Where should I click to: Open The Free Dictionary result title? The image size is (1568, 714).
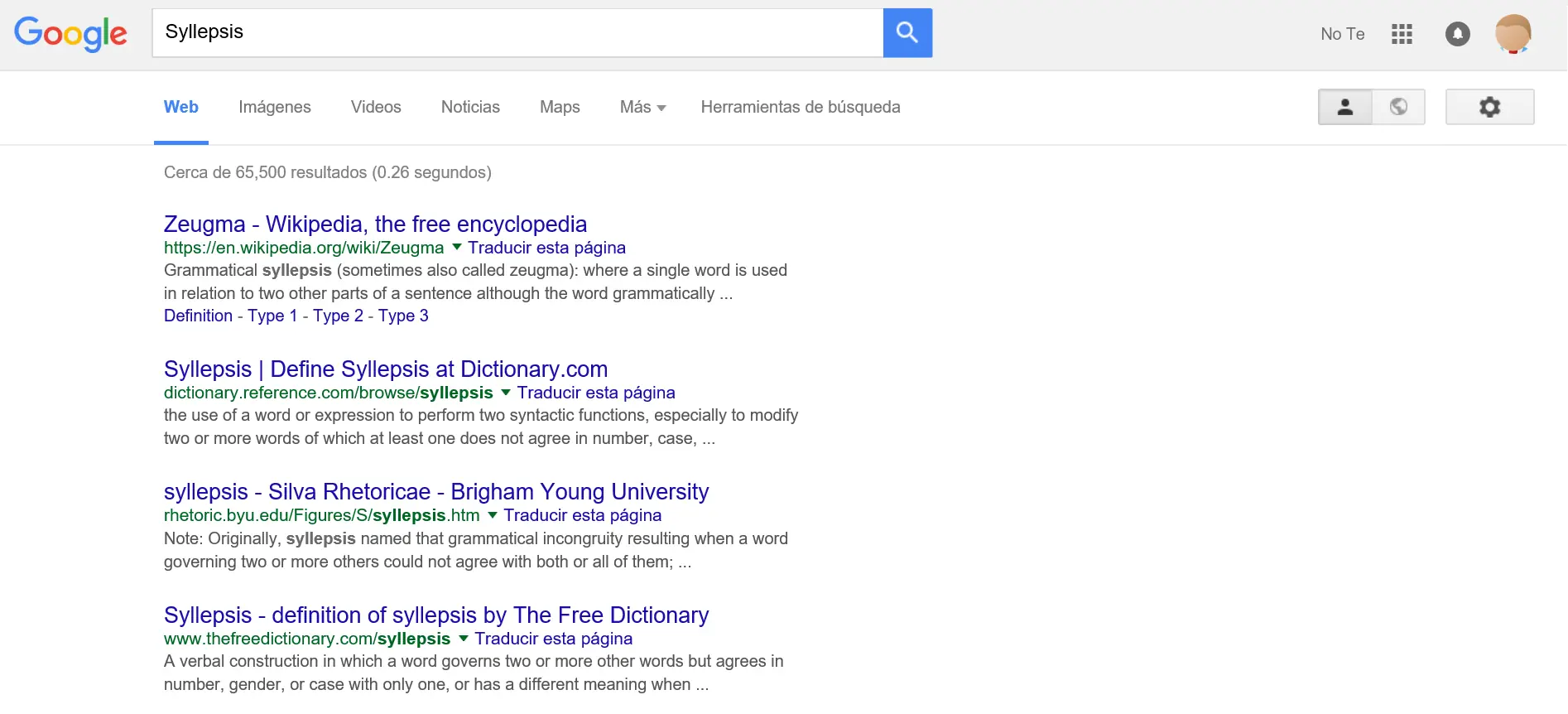(x=436, y=615)
